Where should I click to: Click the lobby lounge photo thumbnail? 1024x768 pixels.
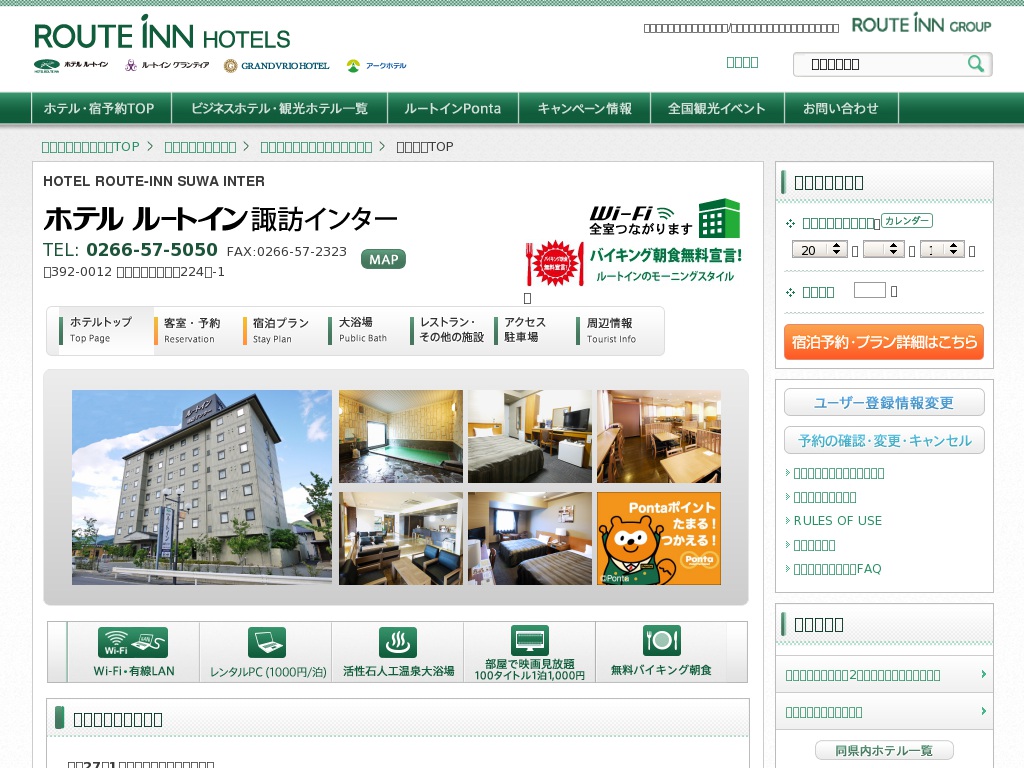point(401,538)
